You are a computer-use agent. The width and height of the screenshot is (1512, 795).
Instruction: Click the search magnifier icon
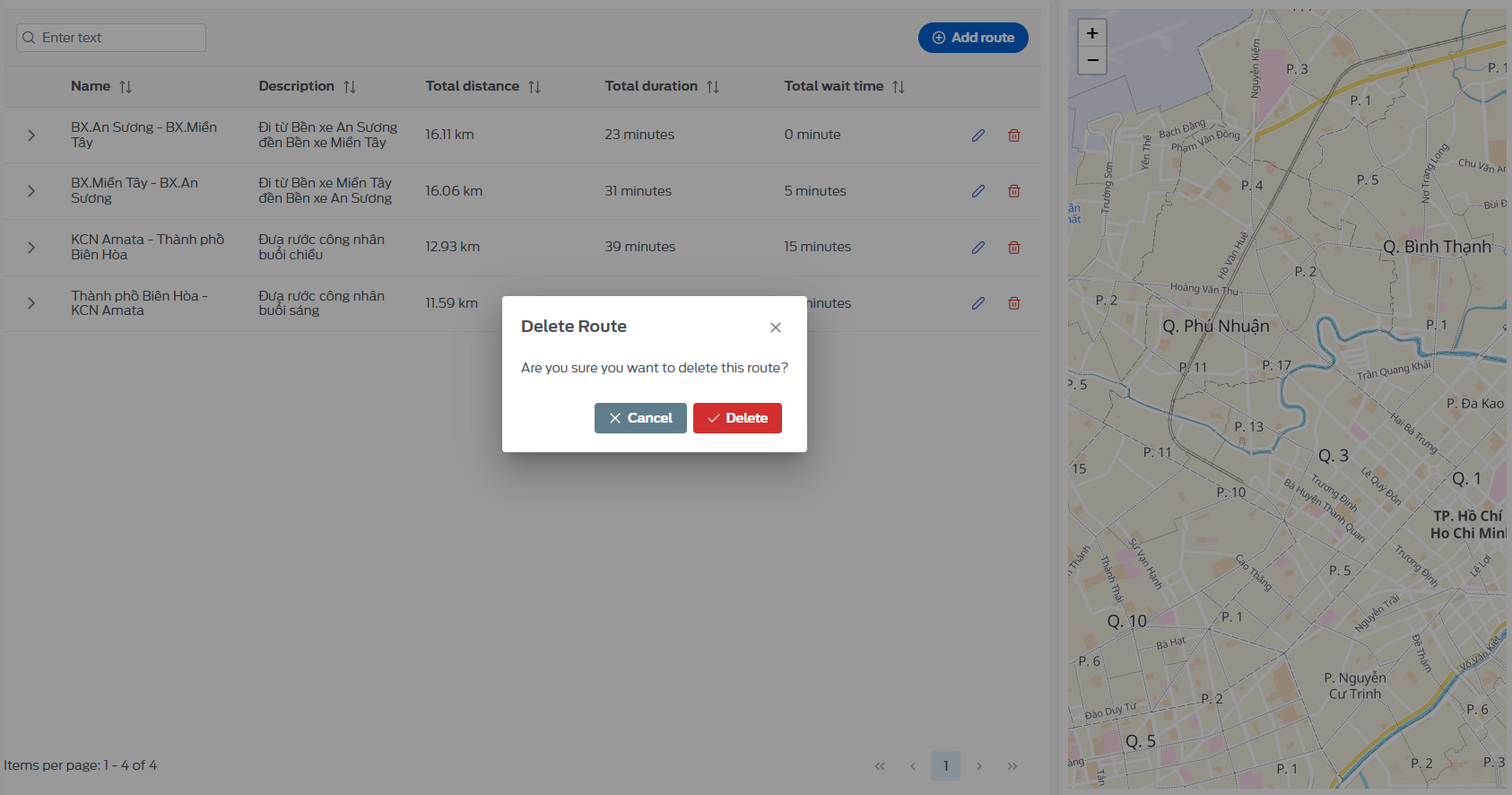(x=29, y=38)
